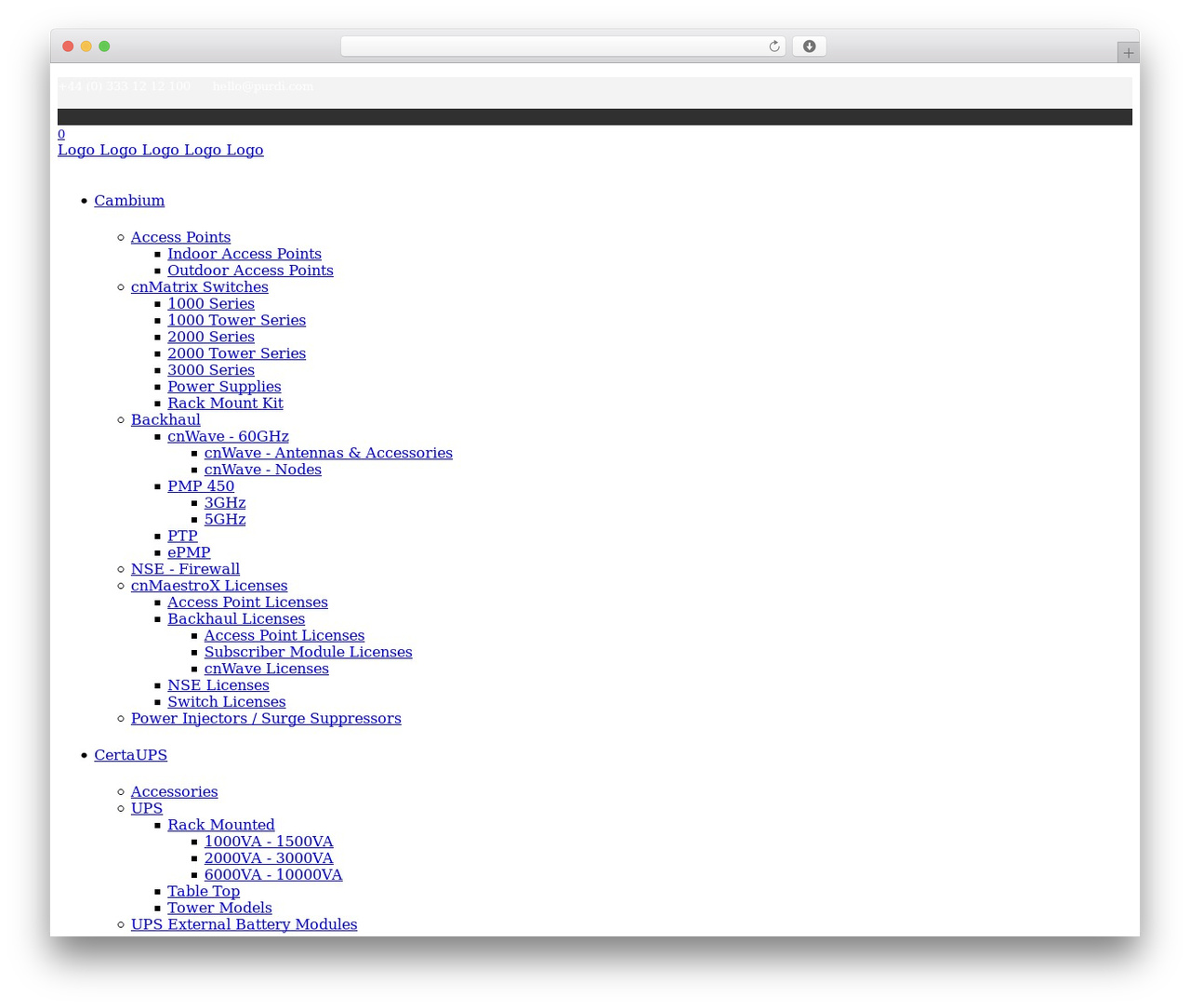Open 1000VA - 1500VA link
This screenshot has width=1190, height=1008.
(x=269, y=842)
